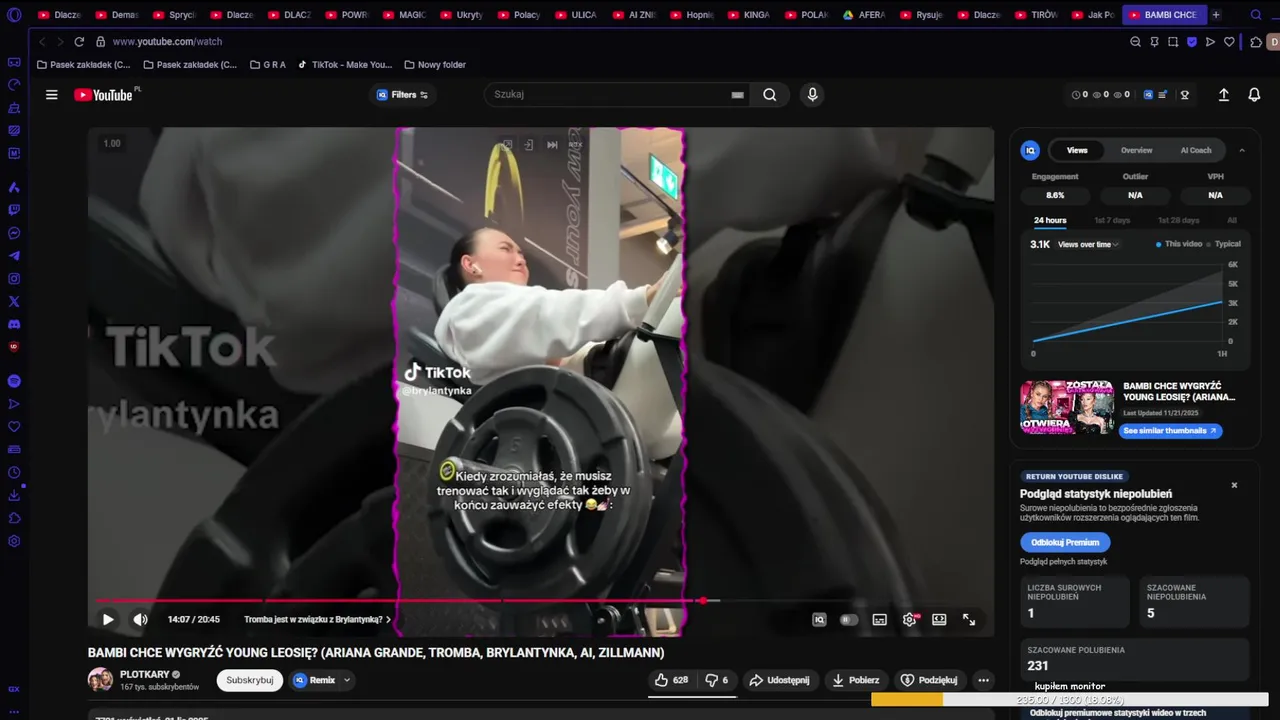Open downloads in Opera sidebar

point(14,495)
